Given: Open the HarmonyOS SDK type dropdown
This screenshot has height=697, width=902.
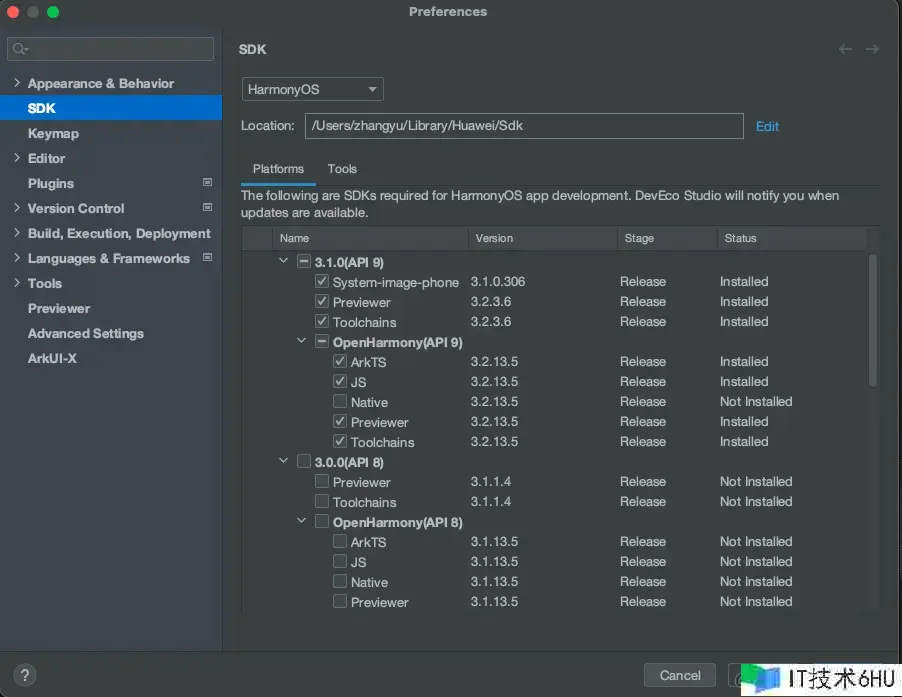Looking at the screenshot, I should coord(312,89).
